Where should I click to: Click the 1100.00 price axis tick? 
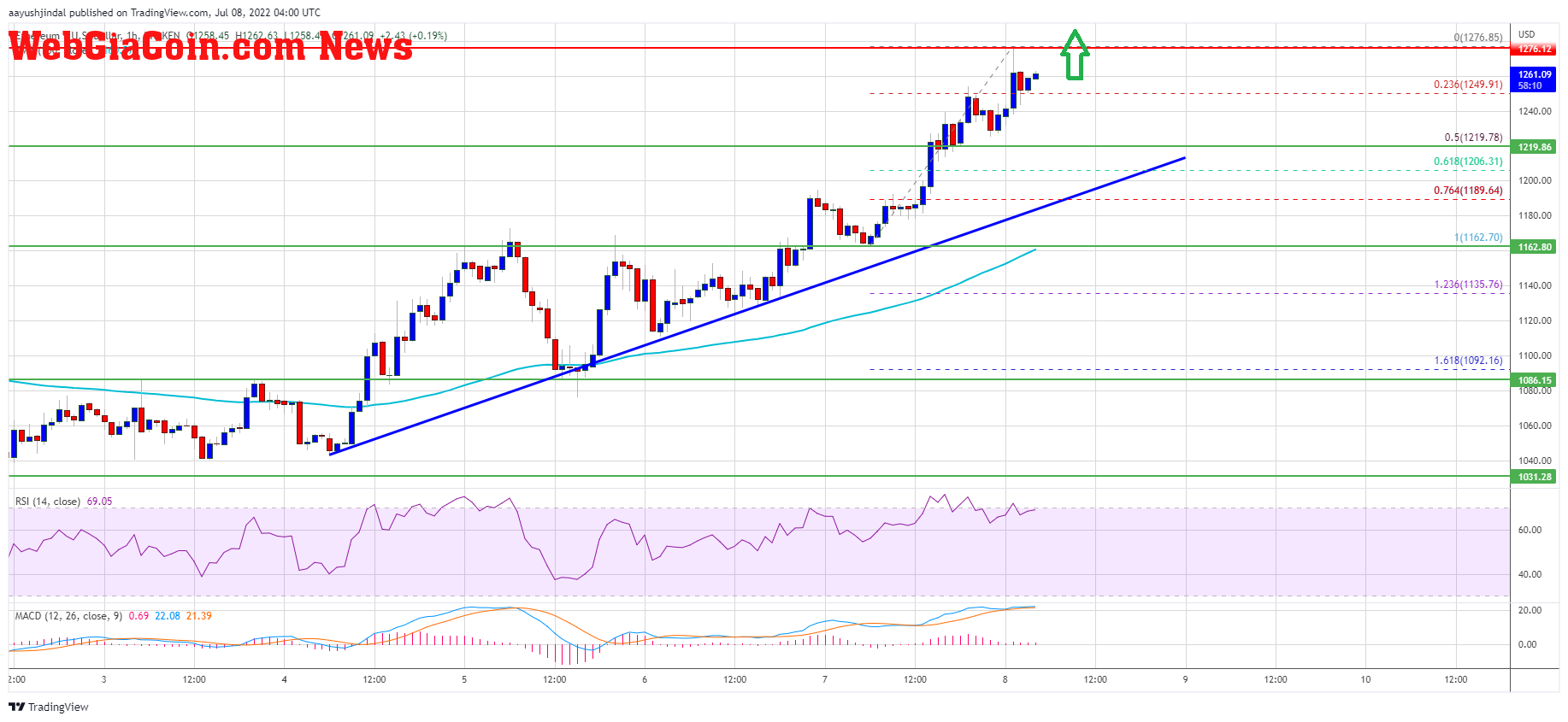pos(1535,355)
